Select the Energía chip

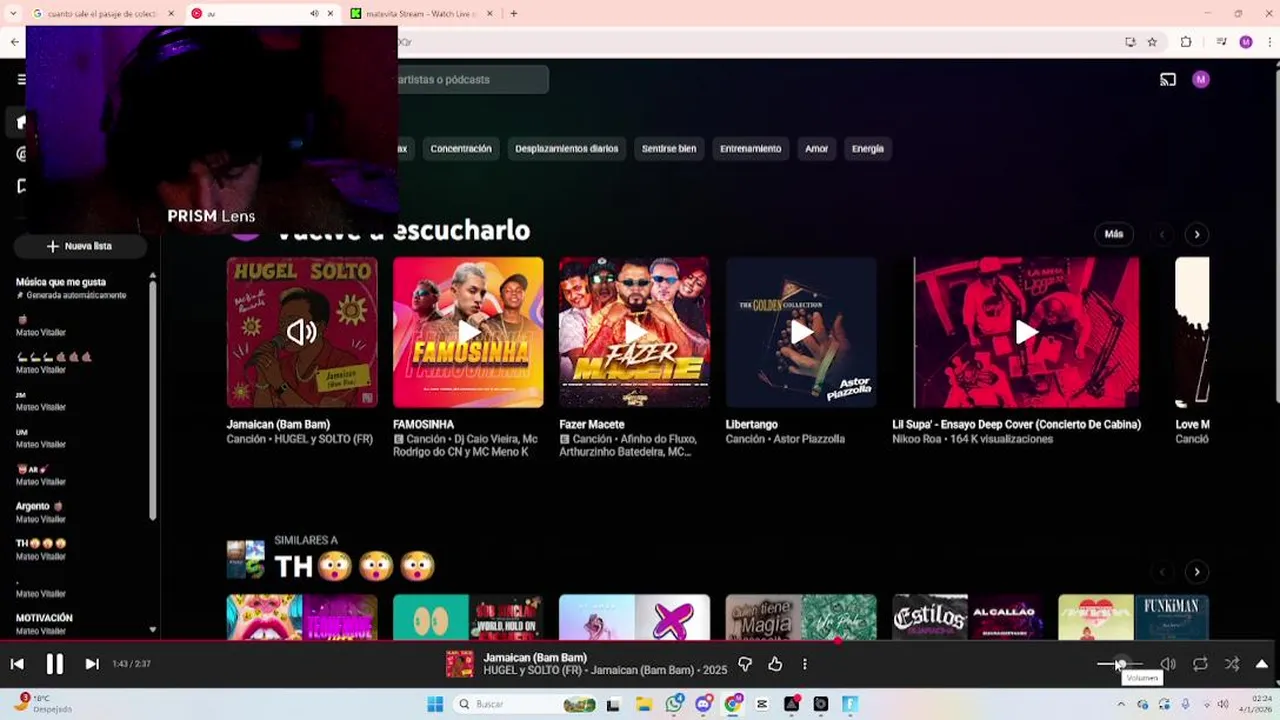868,148
